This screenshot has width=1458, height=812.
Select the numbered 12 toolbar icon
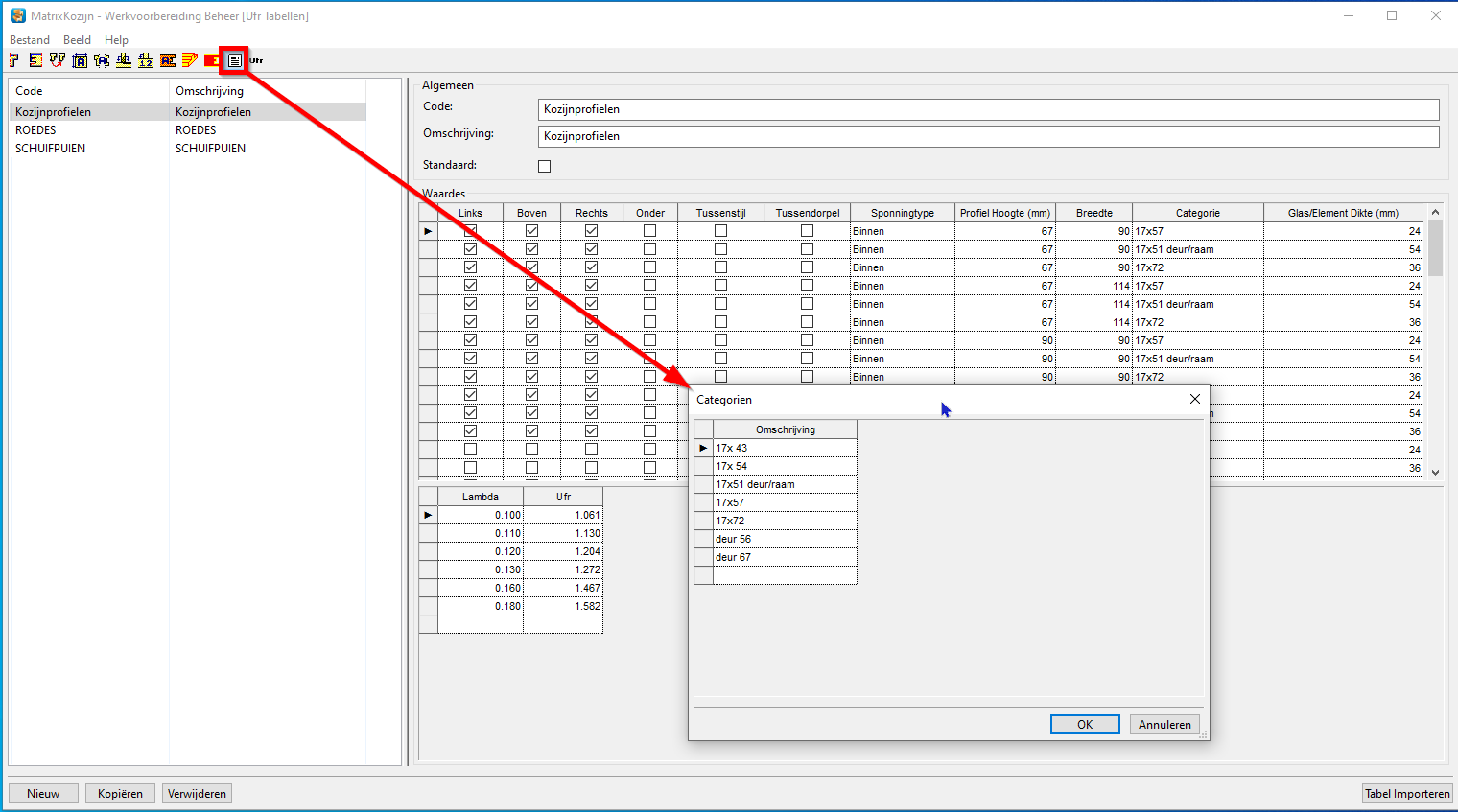146,59
